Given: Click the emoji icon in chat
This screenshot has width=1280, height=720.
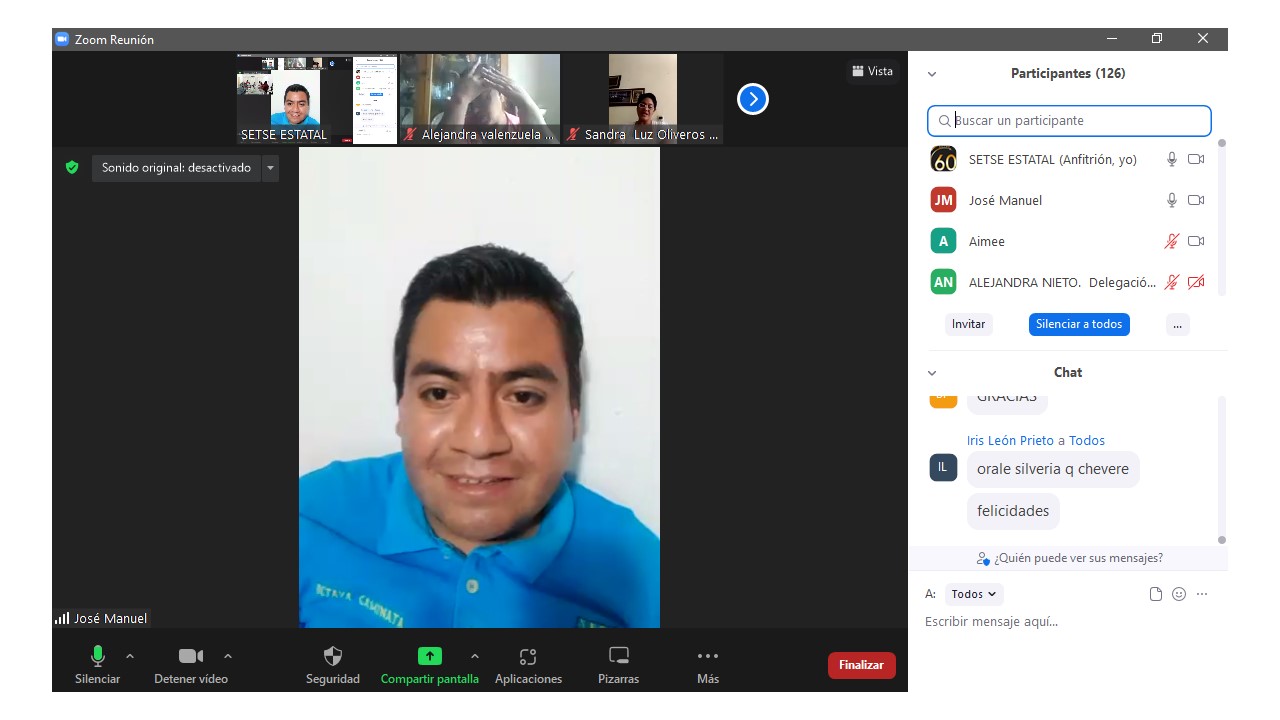Looking at the screenshot, I should 1179,594.
